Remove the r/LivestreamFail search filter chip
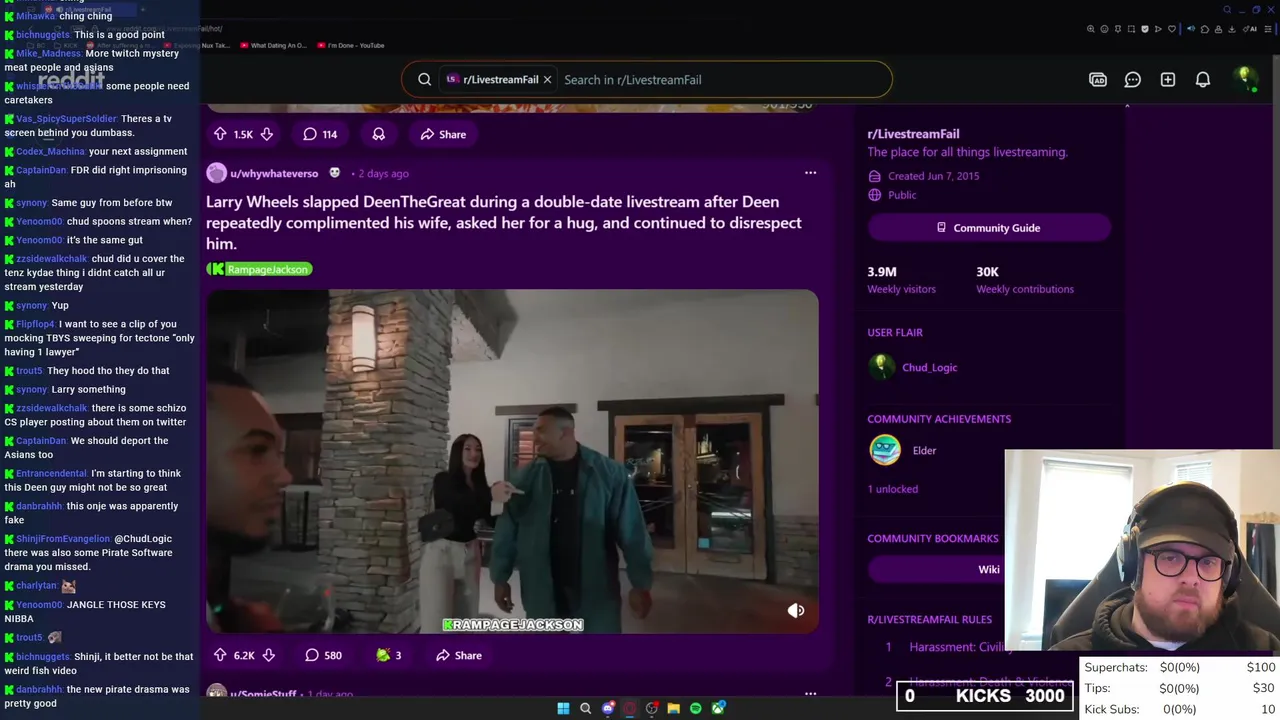The image size is (1280, 720). click(547, 80)
